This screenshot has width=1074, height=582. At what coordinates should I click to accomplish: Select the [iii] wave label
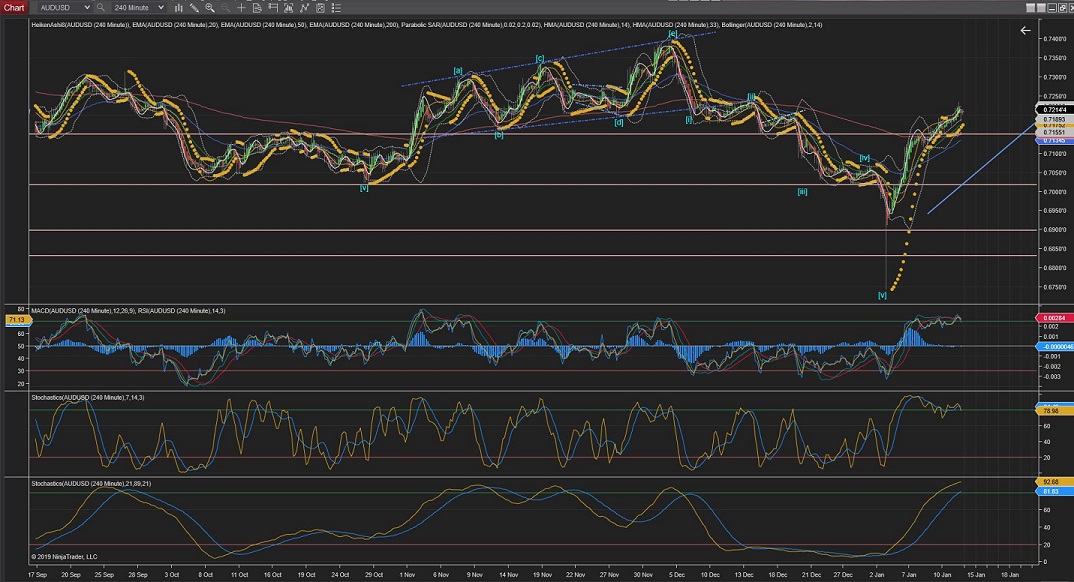click(802, 192)
